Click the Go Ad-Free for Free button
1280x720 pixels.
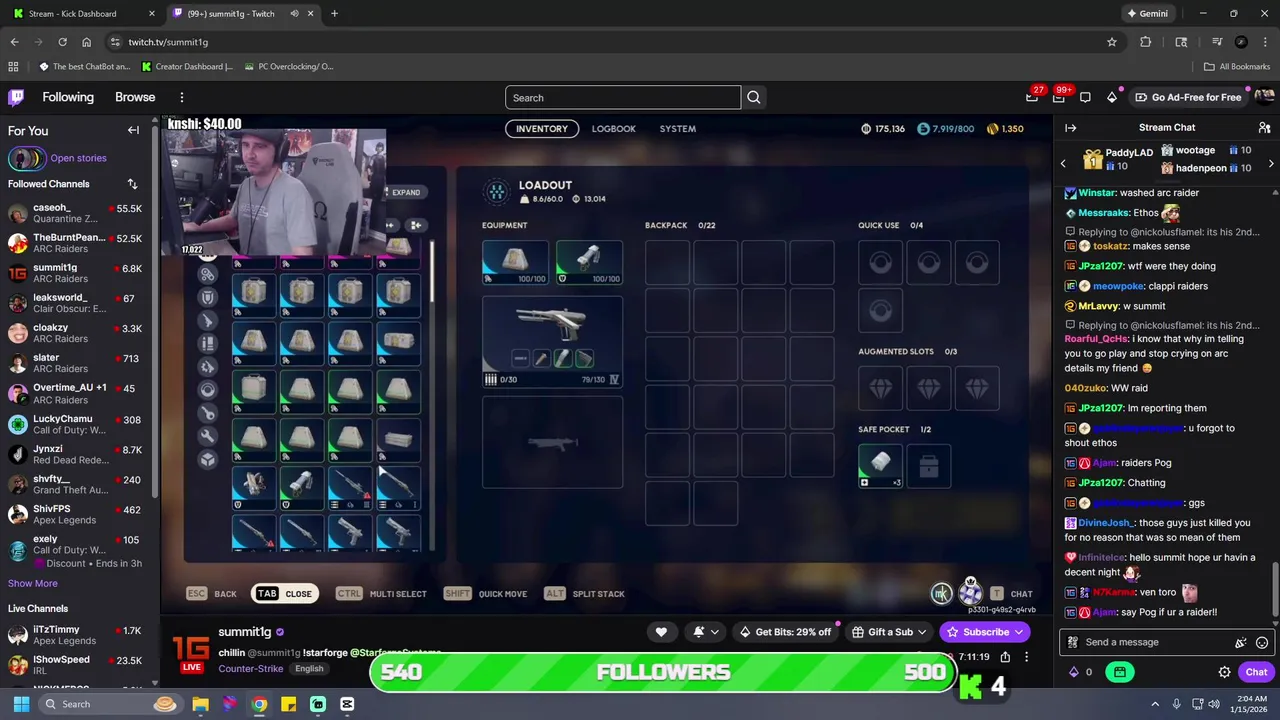(x=1188, y=97)
